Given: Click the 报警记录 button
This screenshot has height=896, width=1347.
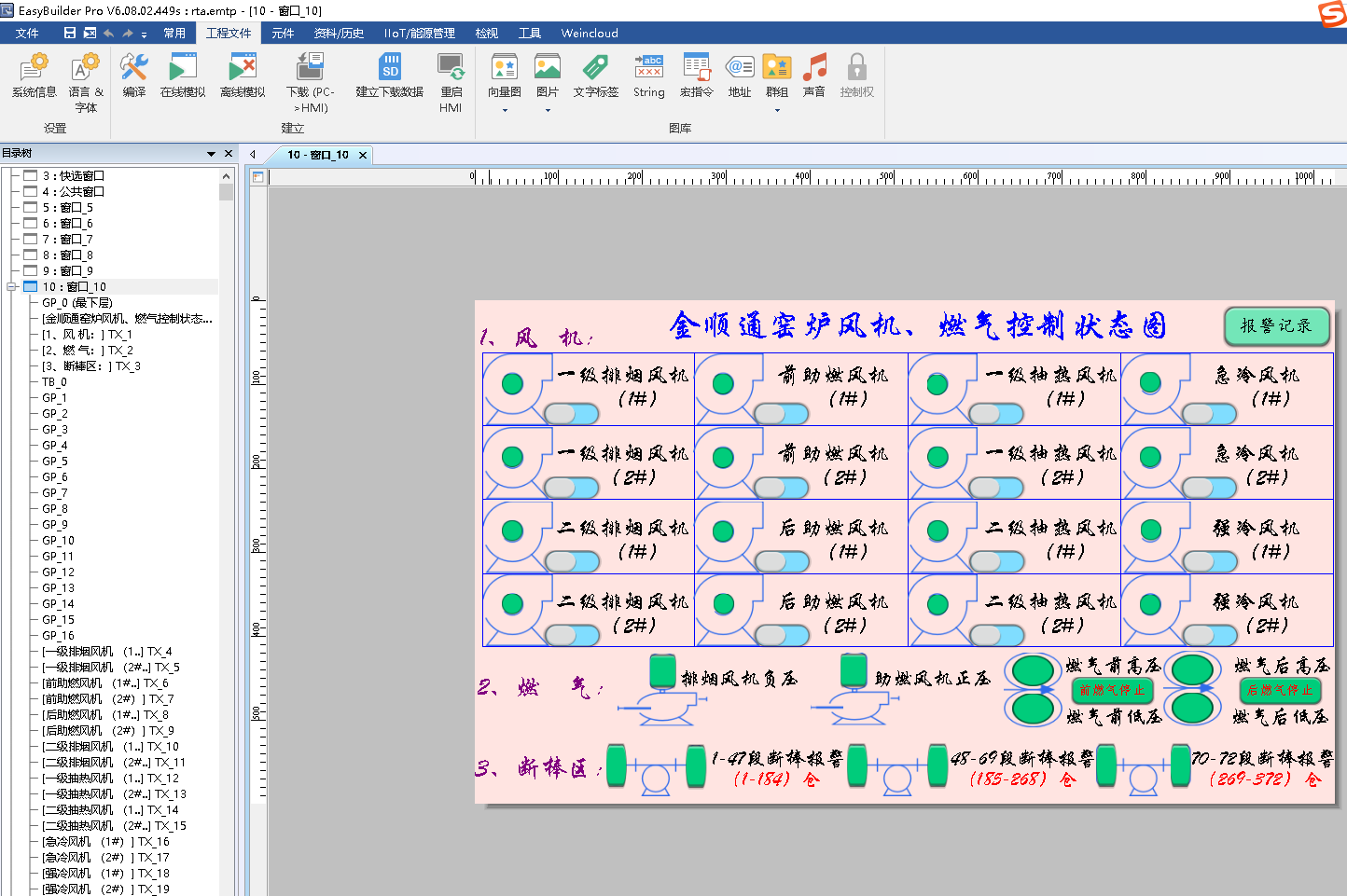Looking at the screenshot, I should coord(1275,325).
